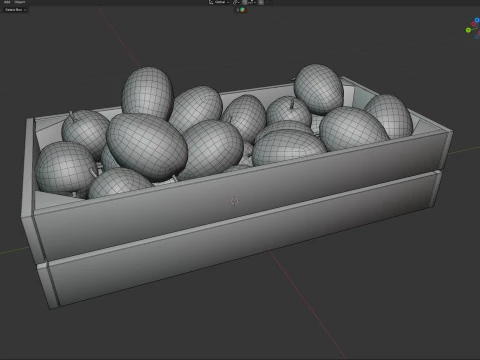Select the tall egg-shaped fruit at back left

tap(147, 92)
